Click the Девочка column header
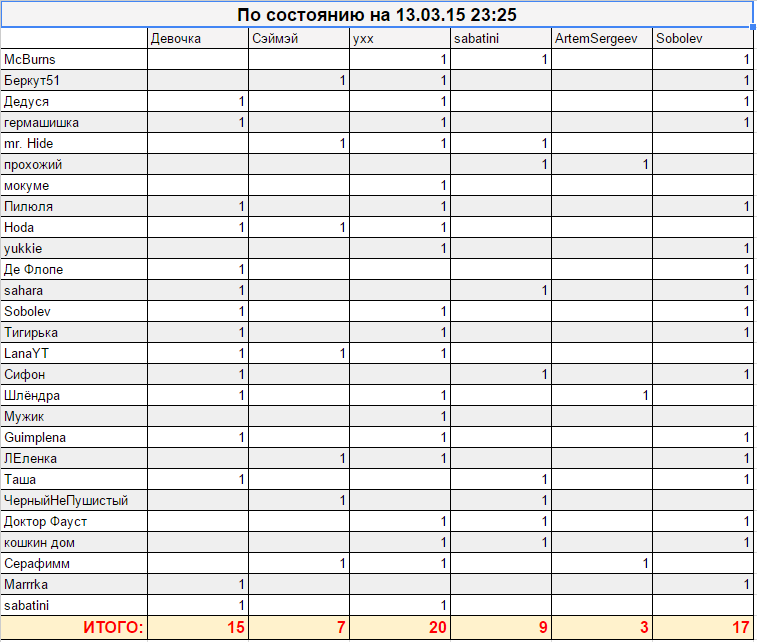This screenshot has height=642, width=757. (x=198, y=39)
